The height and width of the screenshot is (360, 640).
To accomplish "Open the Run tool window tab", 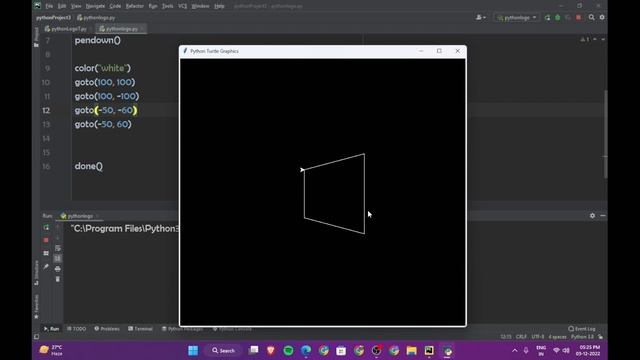I will click(x=51, y=329).
